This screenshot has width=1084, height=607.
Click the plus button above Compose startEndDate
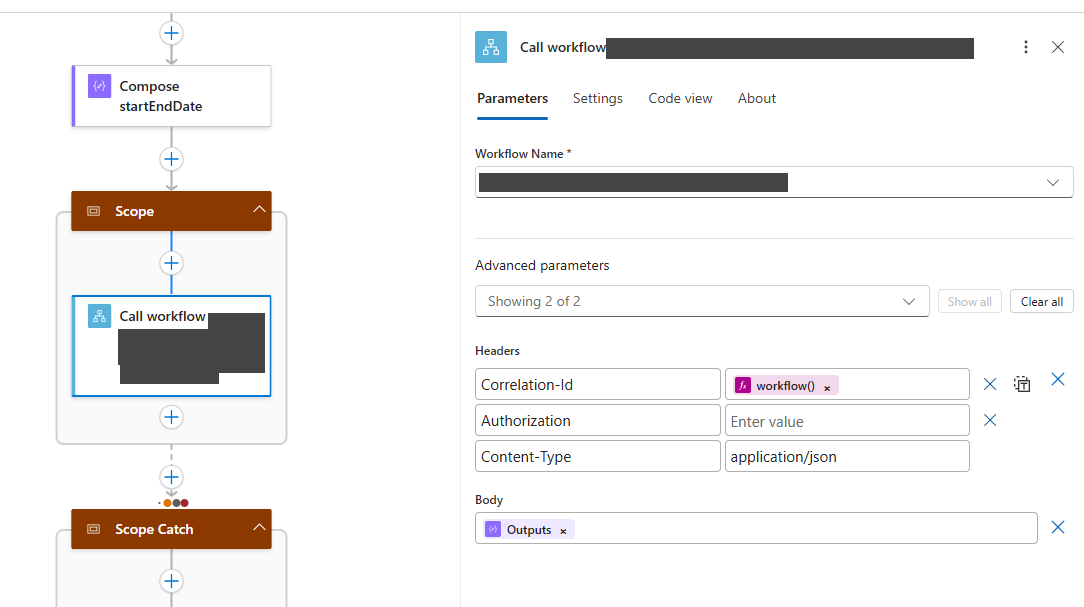(x=172, y=33)
